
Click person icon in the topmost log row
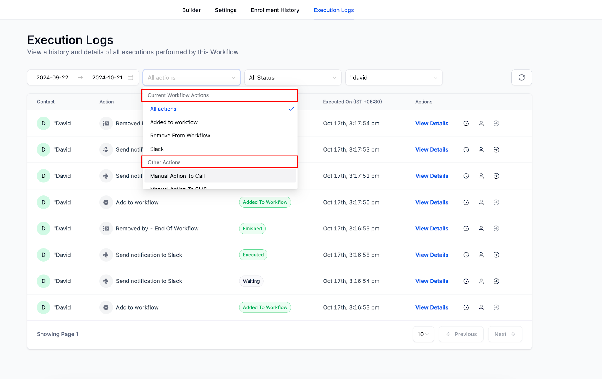pyautogui.click(x=481, y=123)
